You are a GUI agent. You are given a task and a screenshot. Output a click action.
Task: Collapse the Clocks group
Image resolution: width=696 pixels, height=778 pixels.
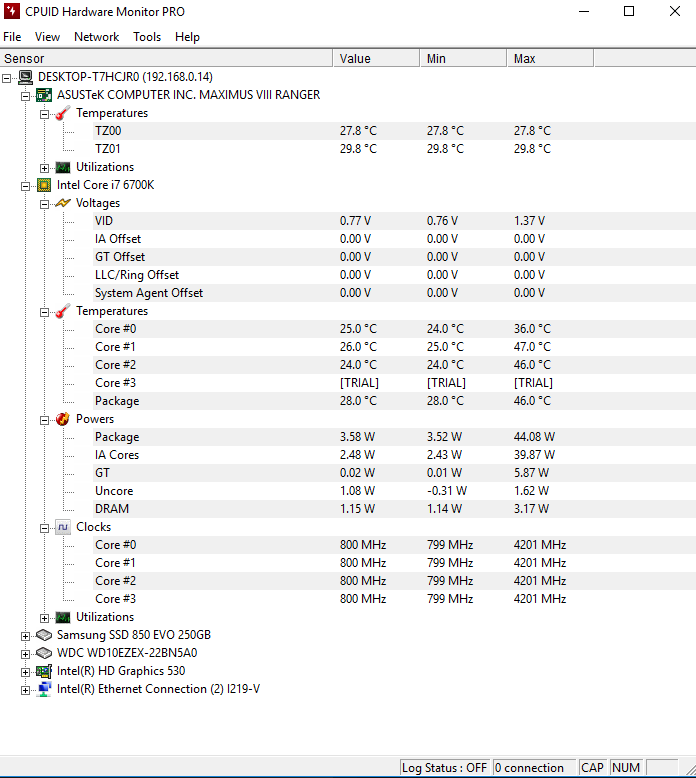(44, 528)
